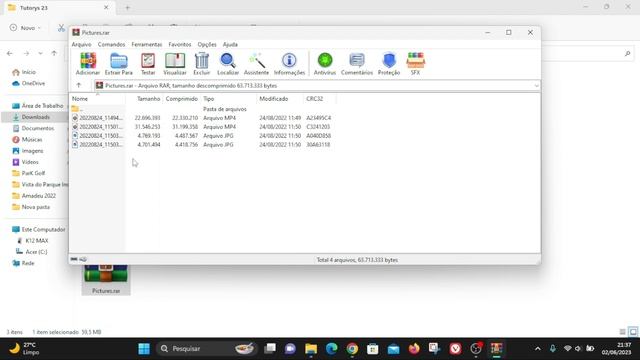The image size is (640, 360).
Task: Show archive Informações icon
Action: pos(289,64)
